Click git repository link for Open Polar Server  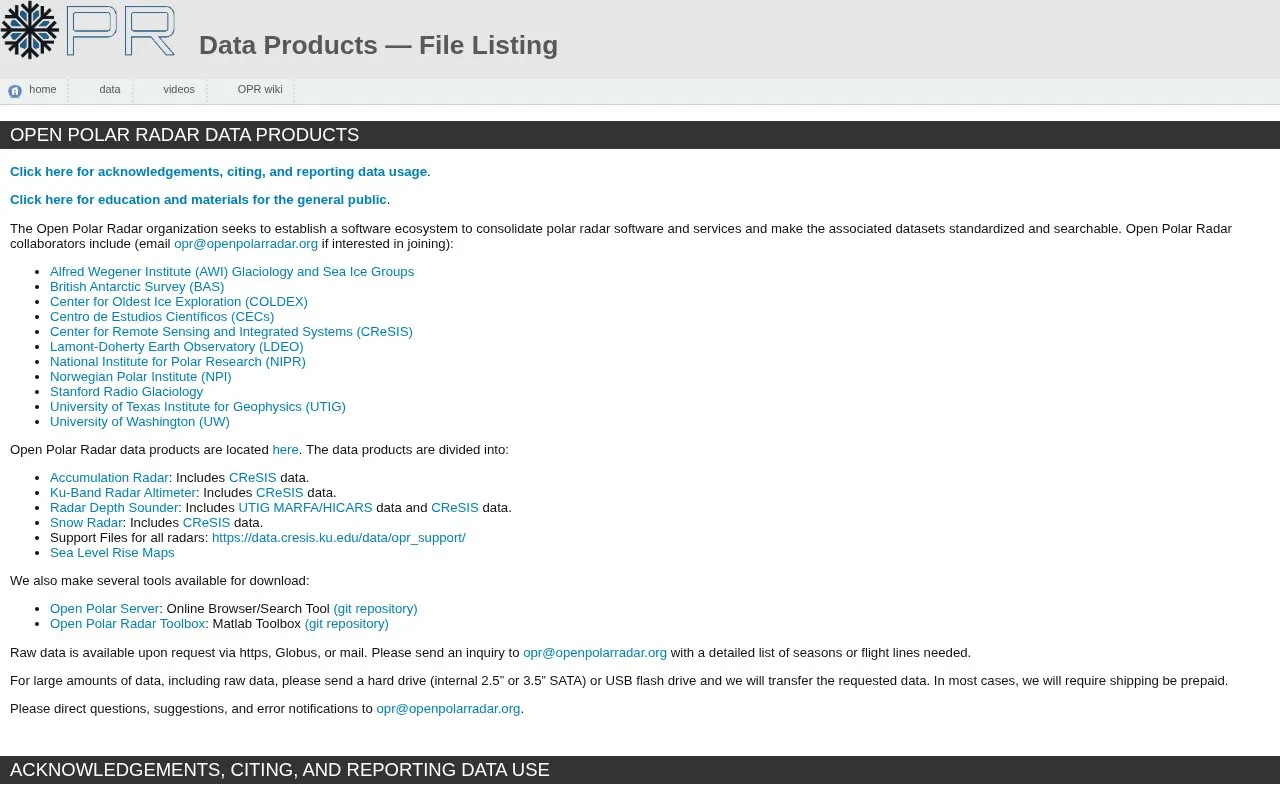pos(375,609)
